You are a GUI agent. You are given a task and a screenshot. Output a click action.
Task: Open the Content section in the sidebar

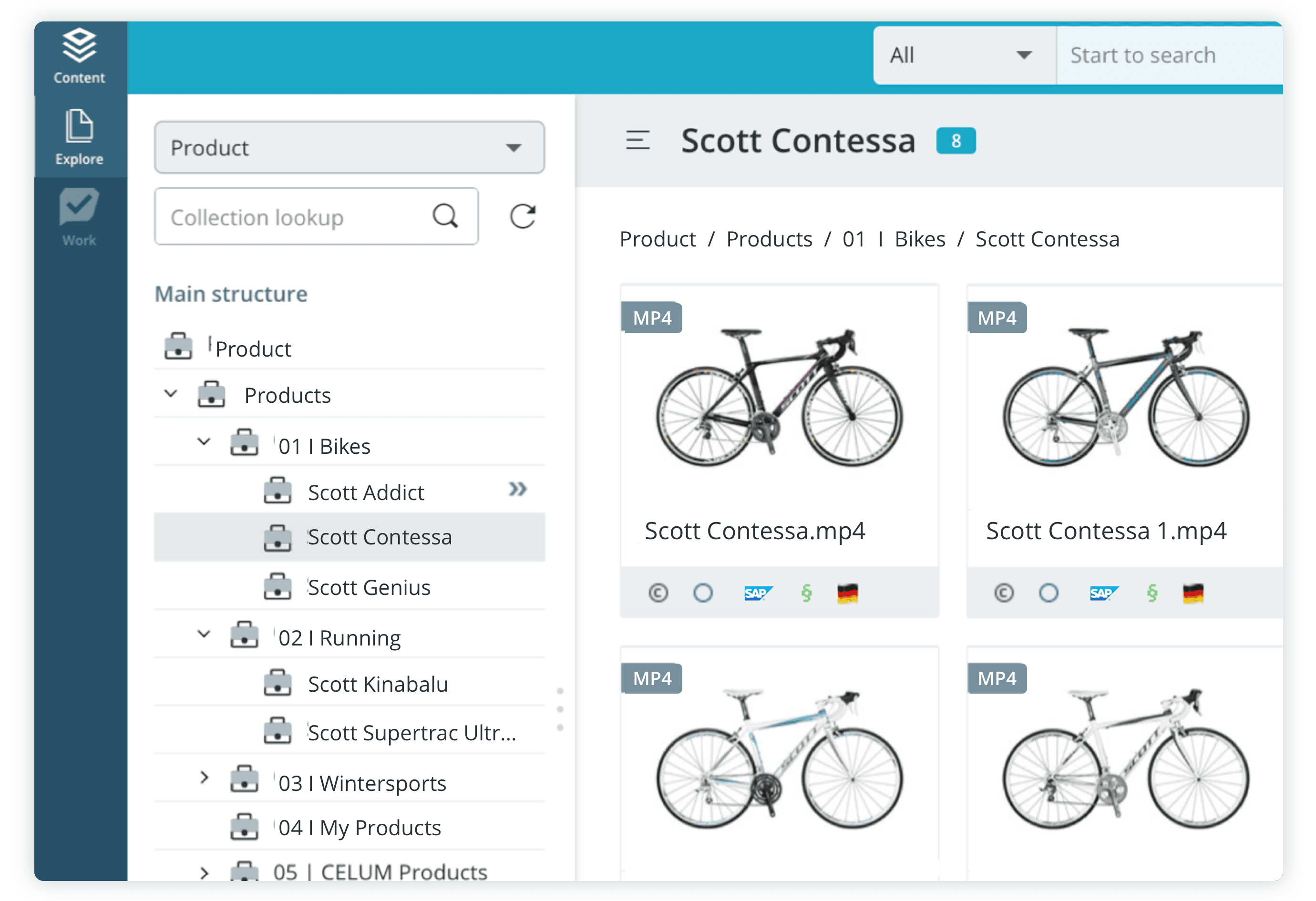tap(79, 57)
